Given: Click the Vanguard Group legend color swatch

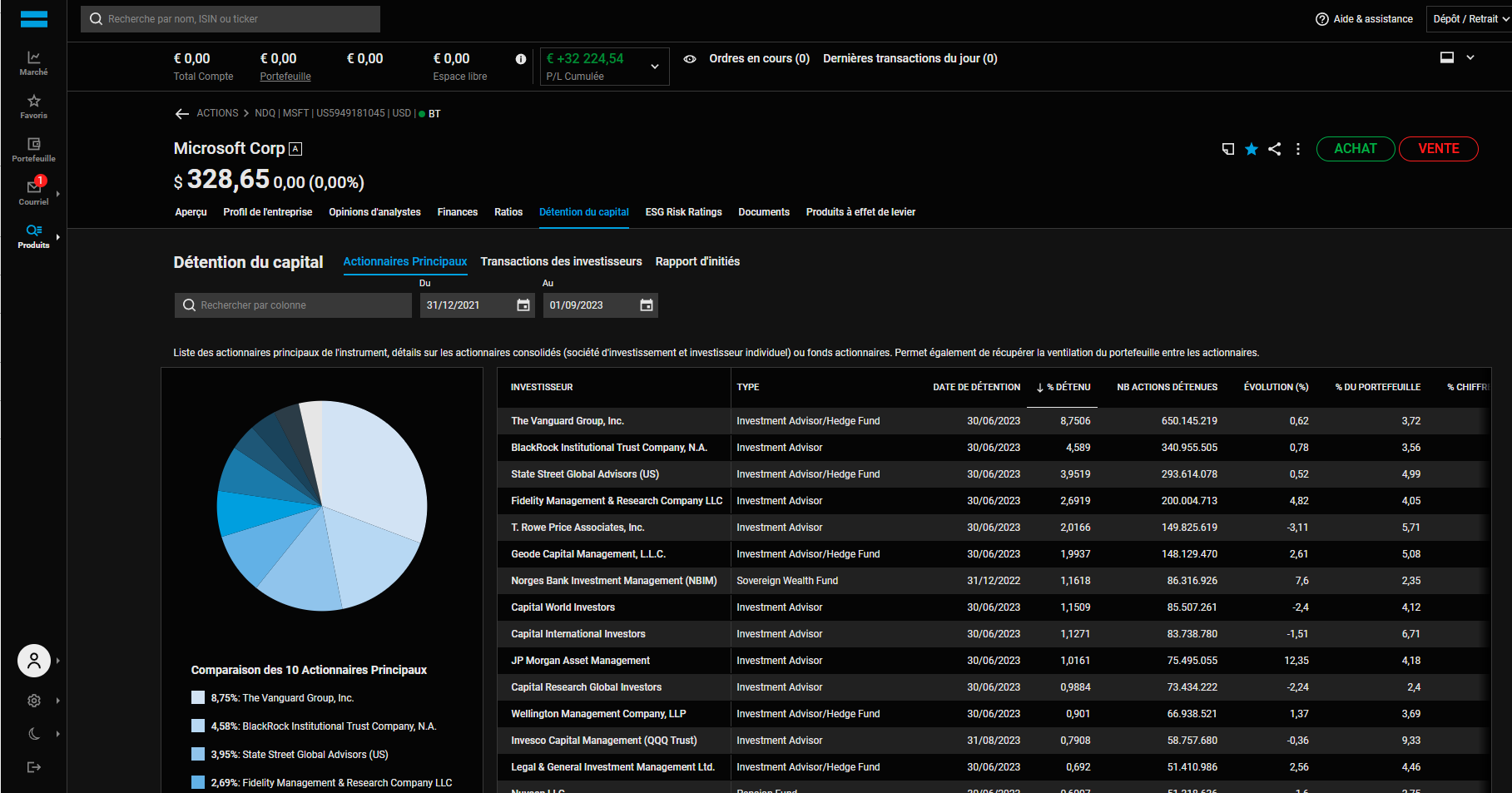Looking at the screenshot, I should coord(198,697).
